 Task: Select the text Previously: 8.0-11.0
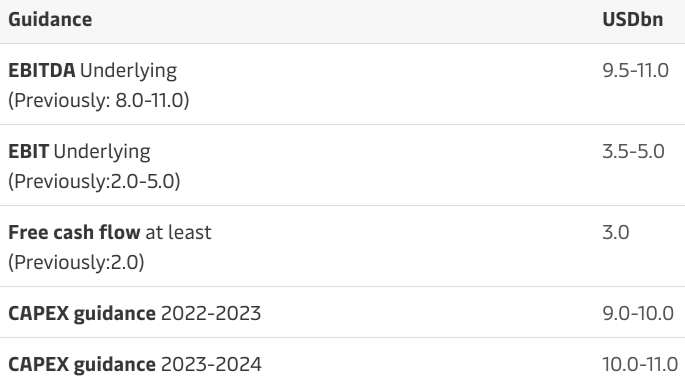[99, 100]
